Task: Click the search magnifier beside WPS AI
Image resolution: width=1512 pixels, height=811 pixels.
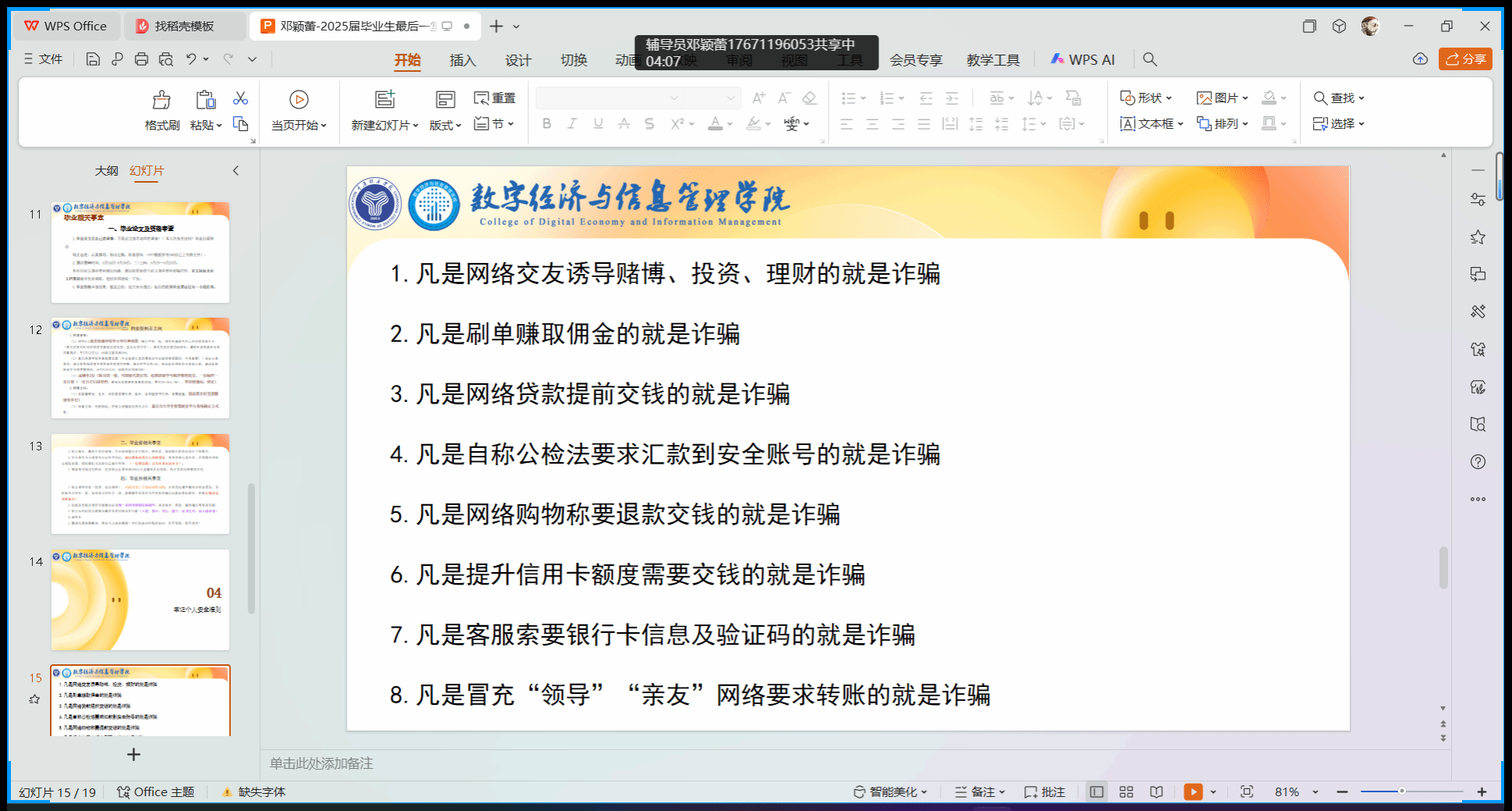Action: coord(1149,59)
